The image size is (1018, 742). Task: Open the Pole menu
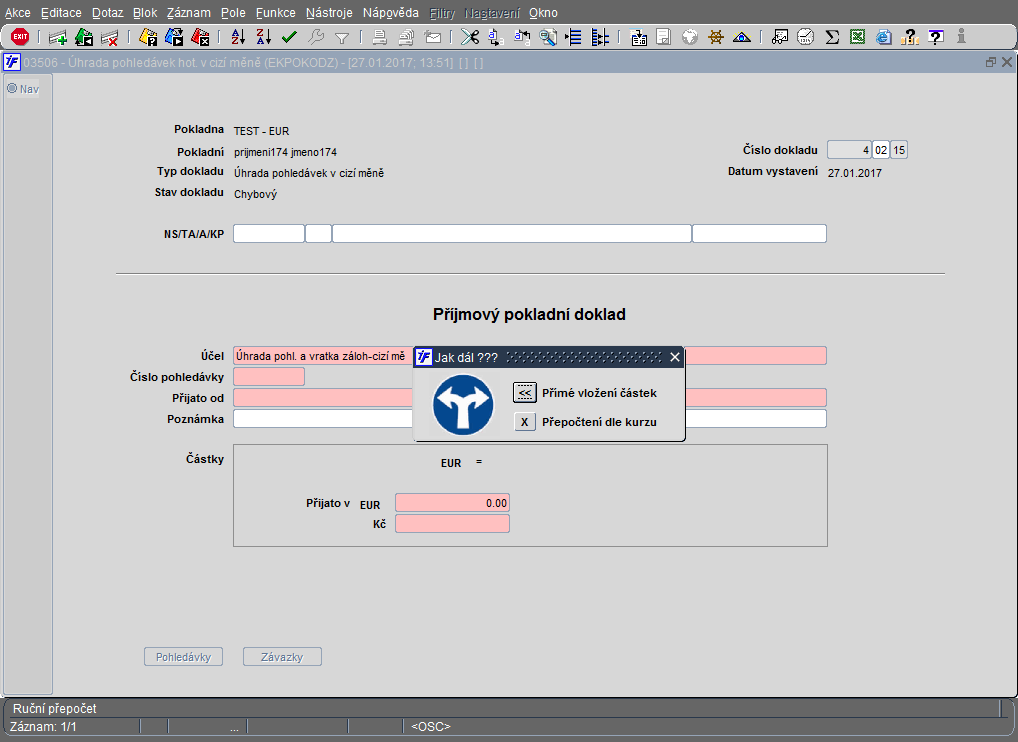233,13
